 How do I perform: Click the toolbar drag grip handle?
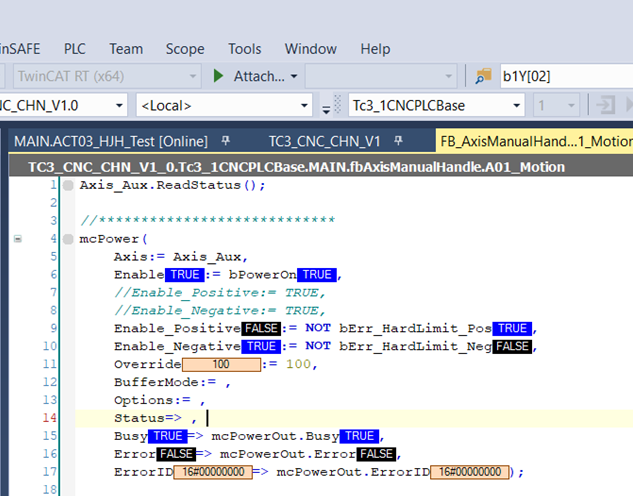338,105
